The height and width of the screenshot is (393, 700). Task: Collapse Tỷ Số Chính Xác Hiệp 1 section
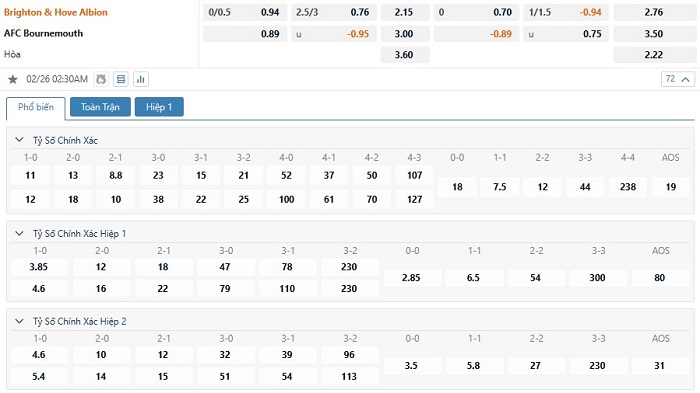point(19,233)
